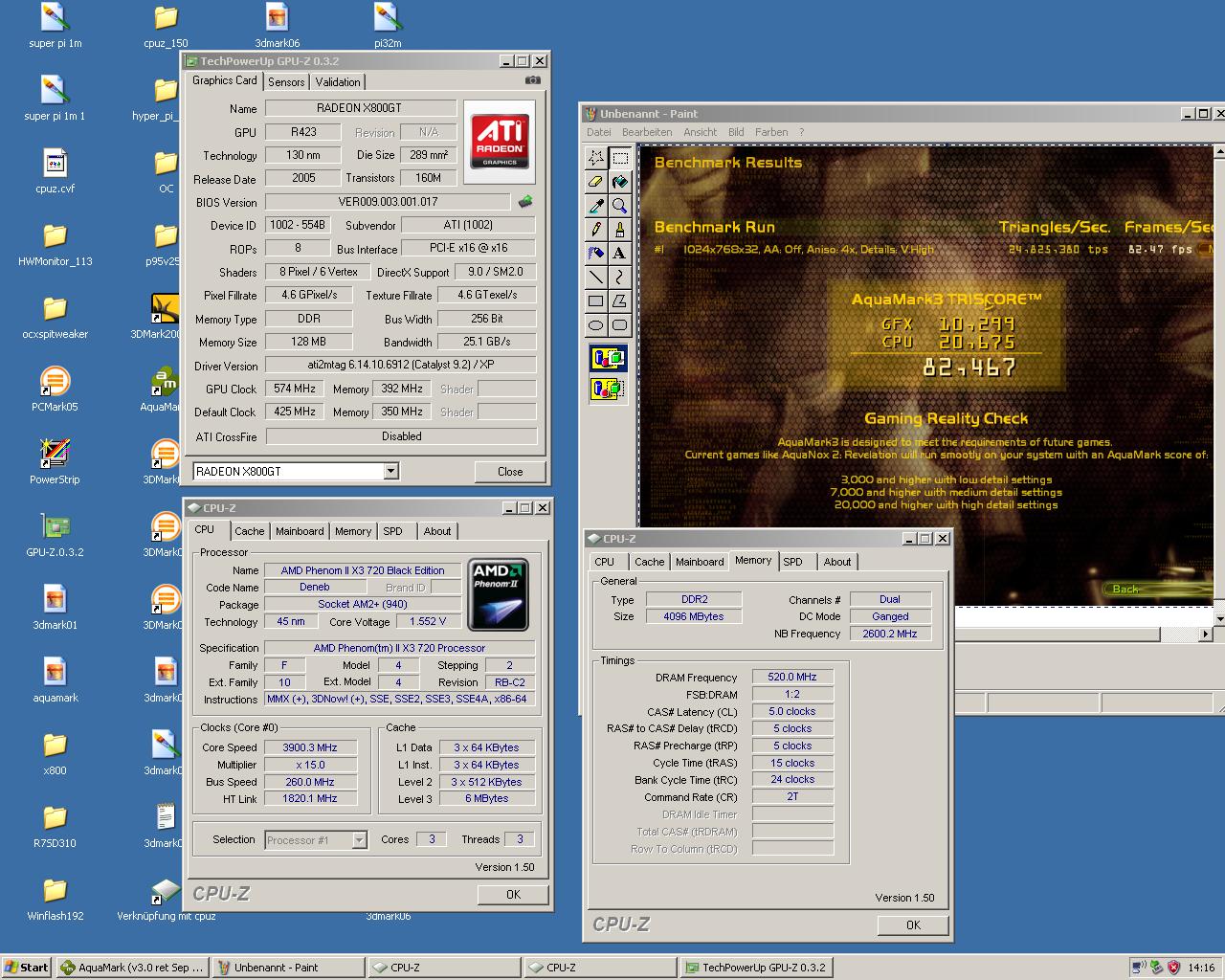Image resolution: width=1225 pixels, height=980 pixels.
Task: Open the Bild menu in Paint
Action: [x=736, y=132]
